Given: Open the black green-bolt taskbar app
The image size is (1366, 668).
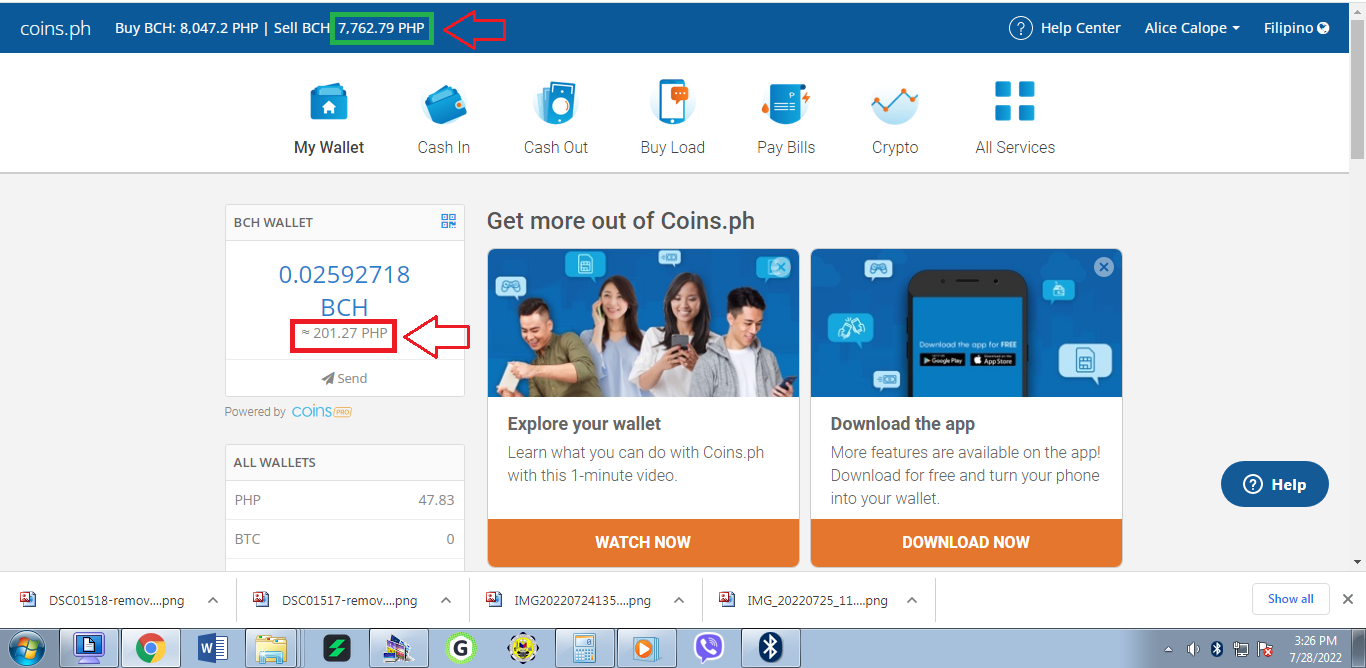Looking at the screenshot, I should [337, 648].
